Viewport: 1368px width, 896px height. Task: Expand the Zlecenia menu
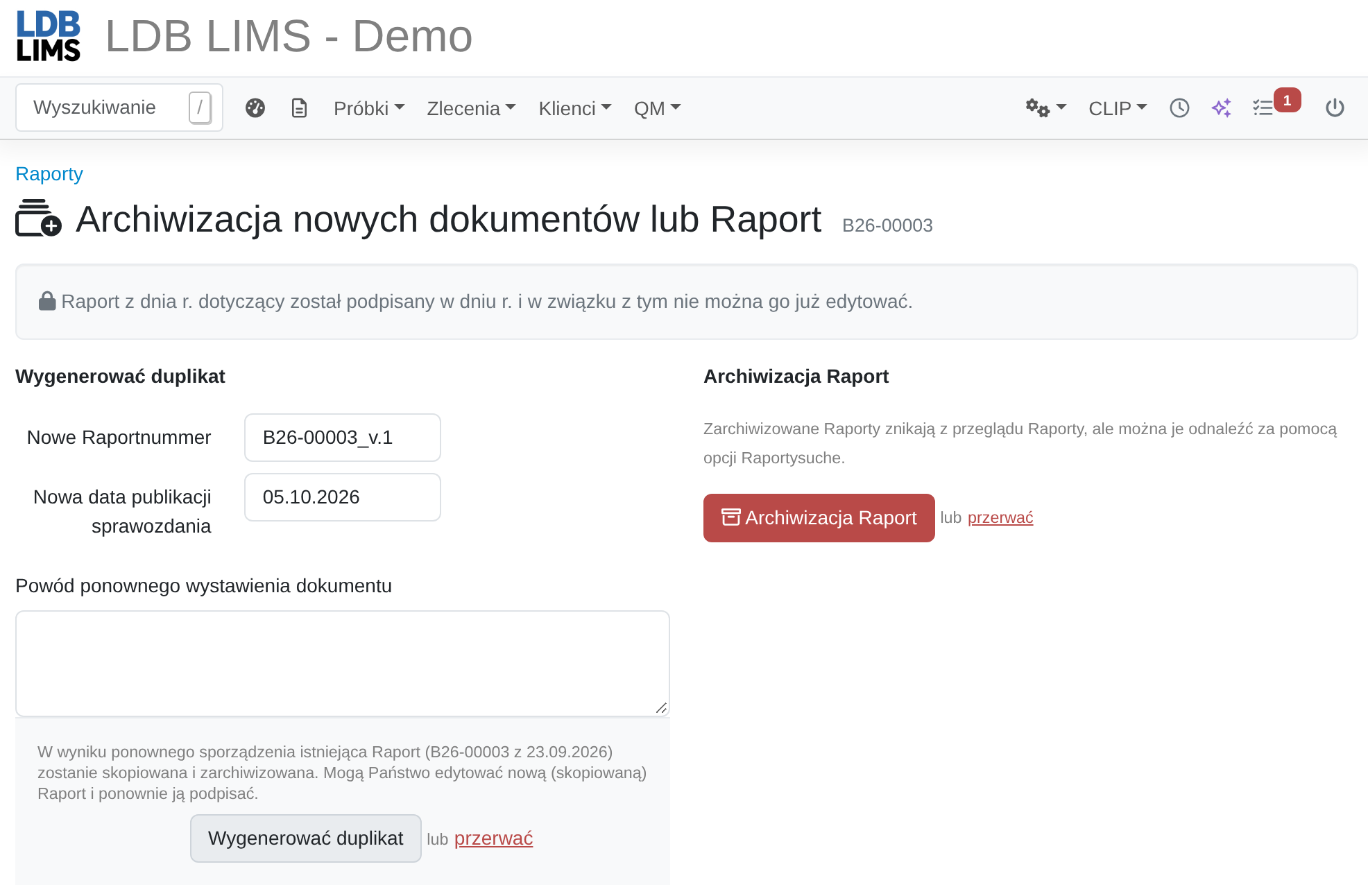tap(471, 108)
